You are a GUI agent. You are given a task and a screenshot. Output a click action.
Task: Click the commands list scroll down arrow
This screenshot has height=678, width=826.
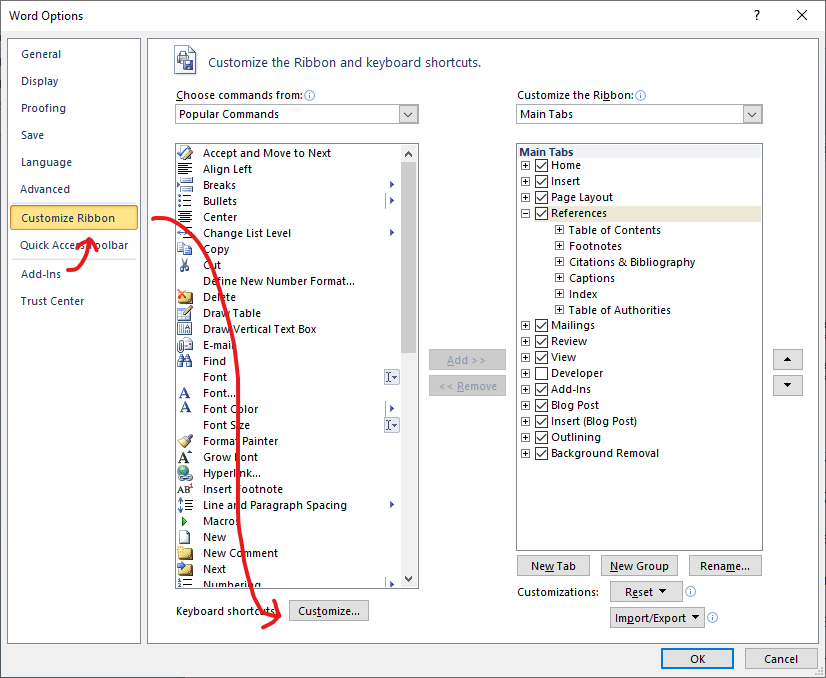tap(408, 578)
